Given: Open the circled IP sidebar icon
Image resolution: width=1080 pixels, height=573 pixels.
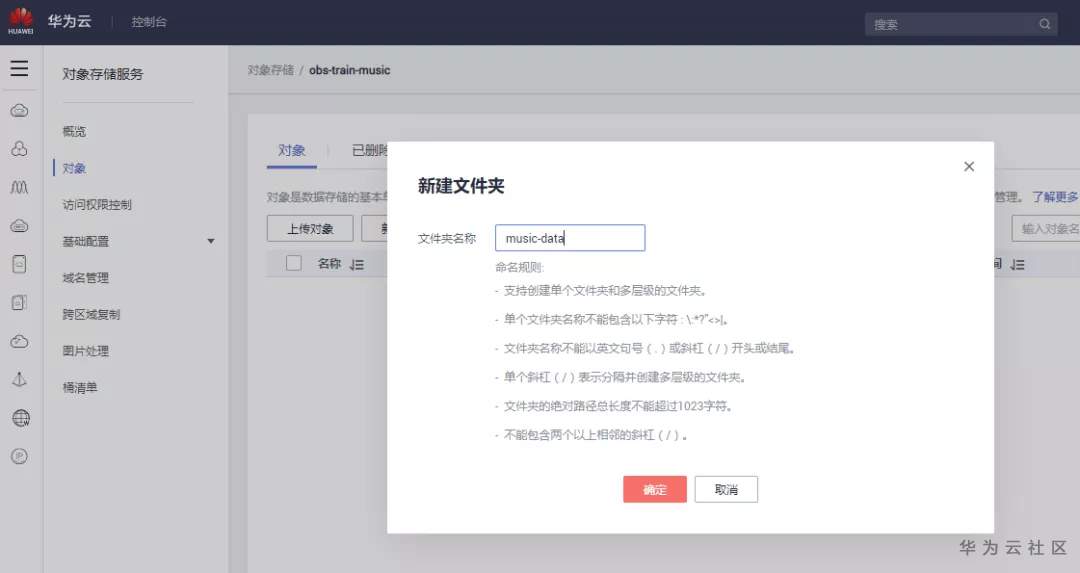Looking at the screenshot, I should (19, 456).
